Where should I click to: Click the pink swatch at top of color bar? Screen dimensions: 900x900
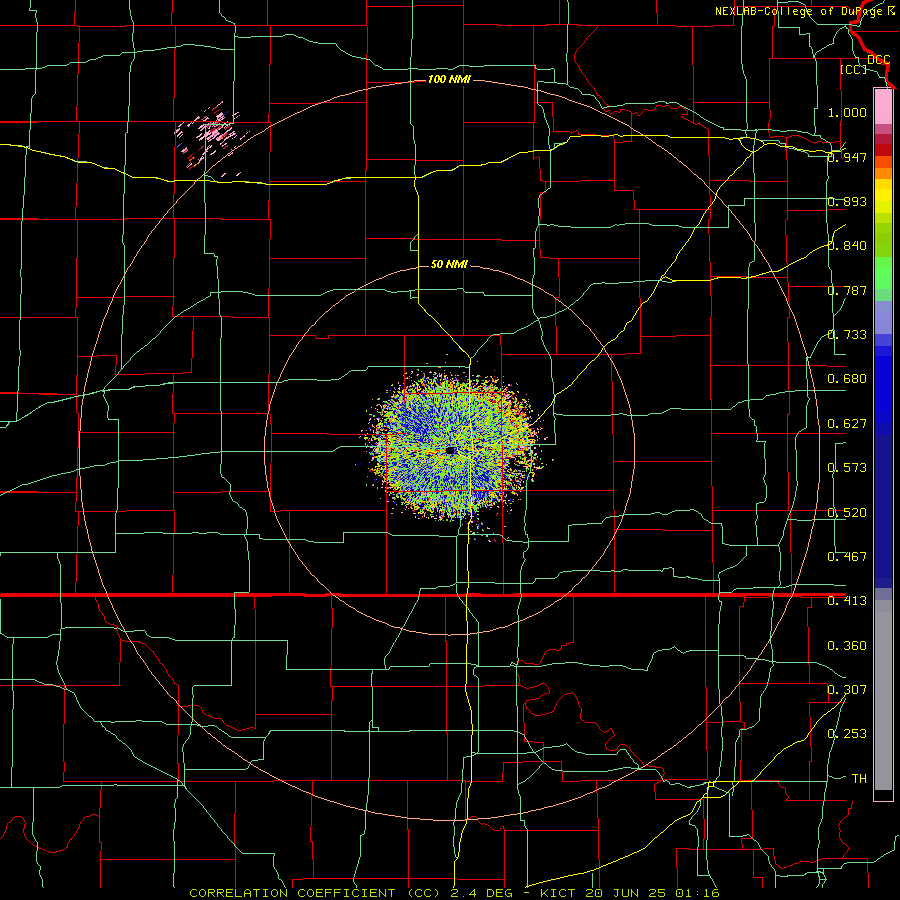(883, 106)
